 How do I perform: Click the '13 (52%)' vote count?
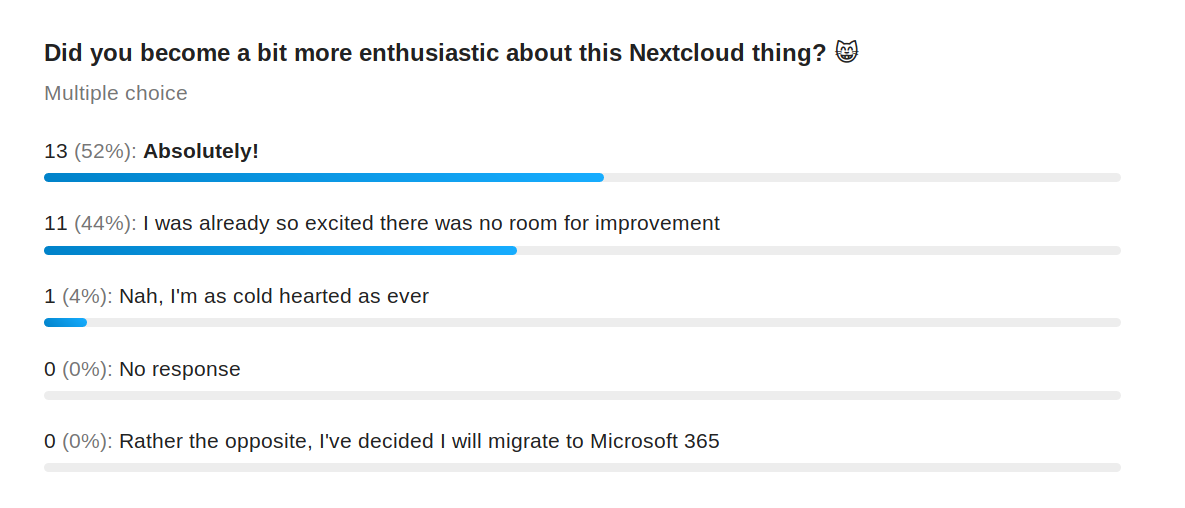click(x=90, y=151)
